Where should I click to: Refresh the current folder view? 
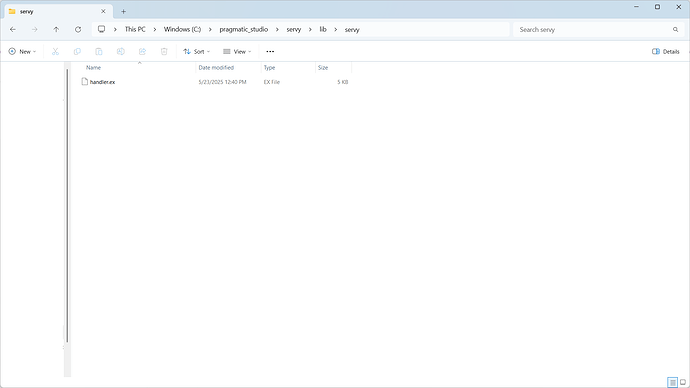coord(78,29)
